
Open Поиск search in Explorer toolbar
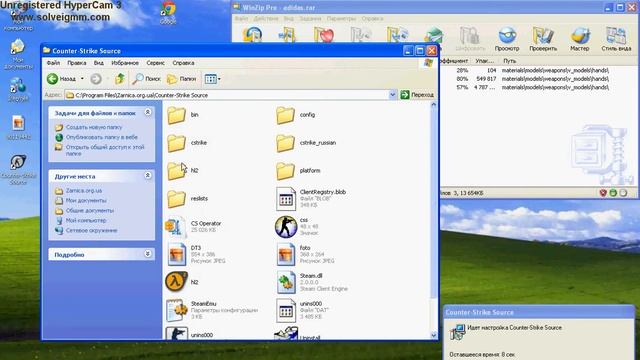[146, 79]
